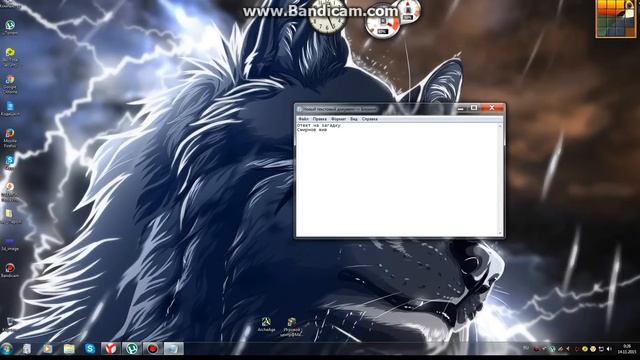Maximize the Notepad window

(474, 108)
